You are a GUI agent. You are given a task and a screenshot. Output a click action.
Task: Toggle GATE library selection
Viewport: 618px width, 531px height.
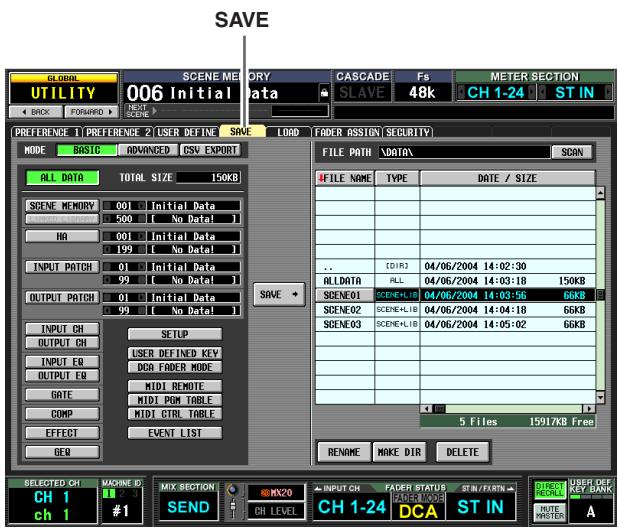coord(62,395)
